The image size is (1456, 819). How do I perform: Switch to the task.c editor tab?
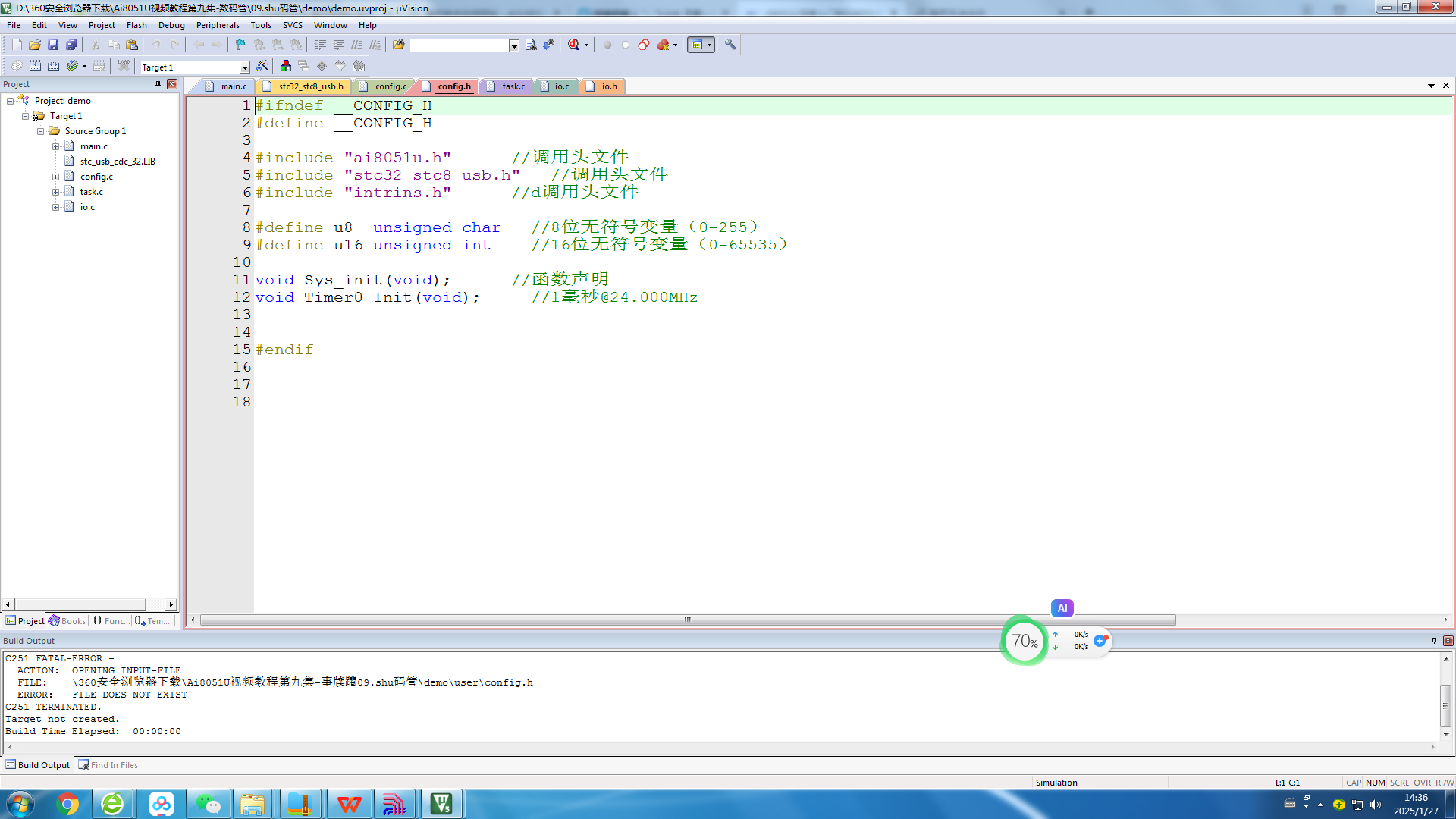pos(507,86)
